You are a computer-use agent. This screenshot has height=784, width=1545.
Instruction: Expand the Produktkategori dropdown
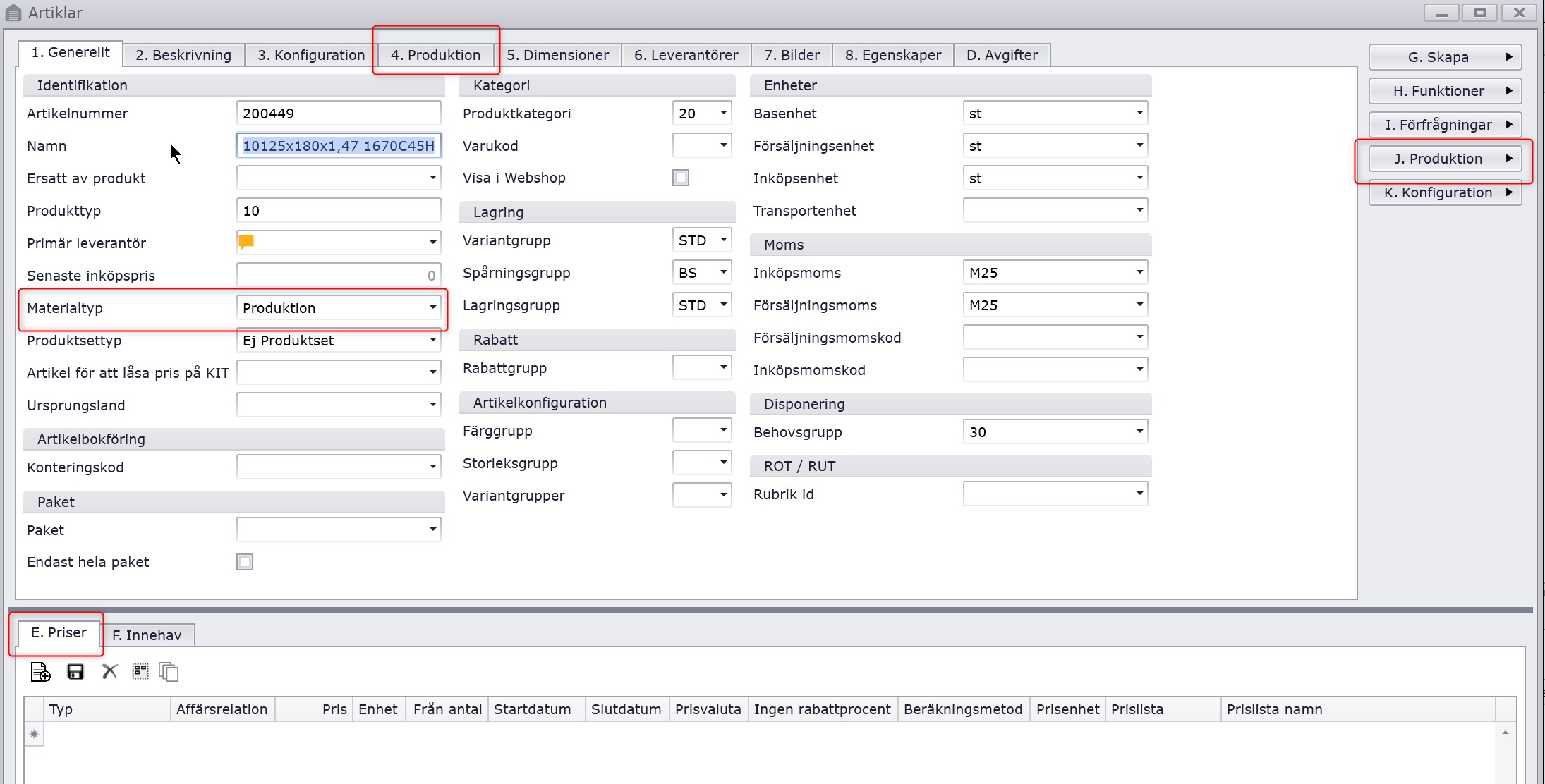pyautogui.click(x=723, y=113)
